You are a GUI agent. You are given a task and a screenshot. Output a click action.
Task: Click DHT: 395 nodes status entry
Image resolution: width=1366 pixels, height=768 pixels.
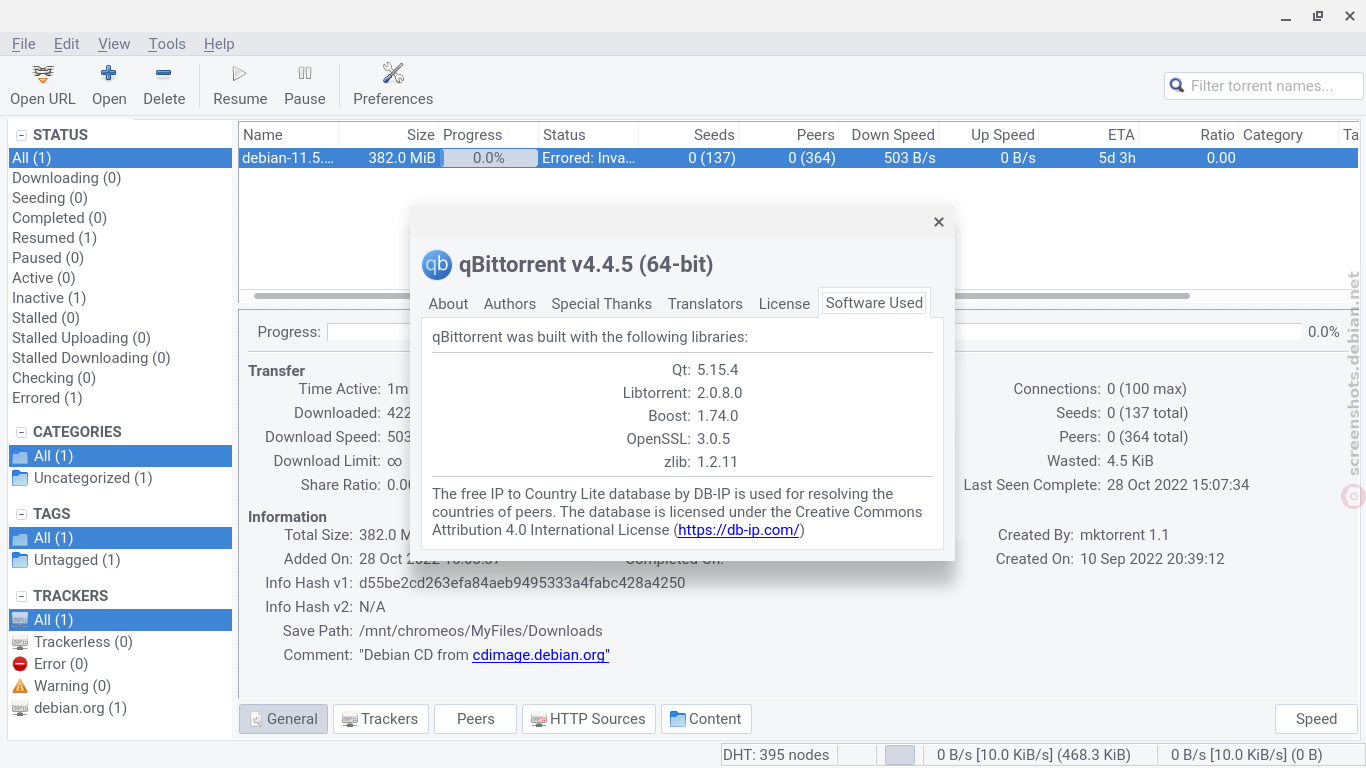[776, 755]
